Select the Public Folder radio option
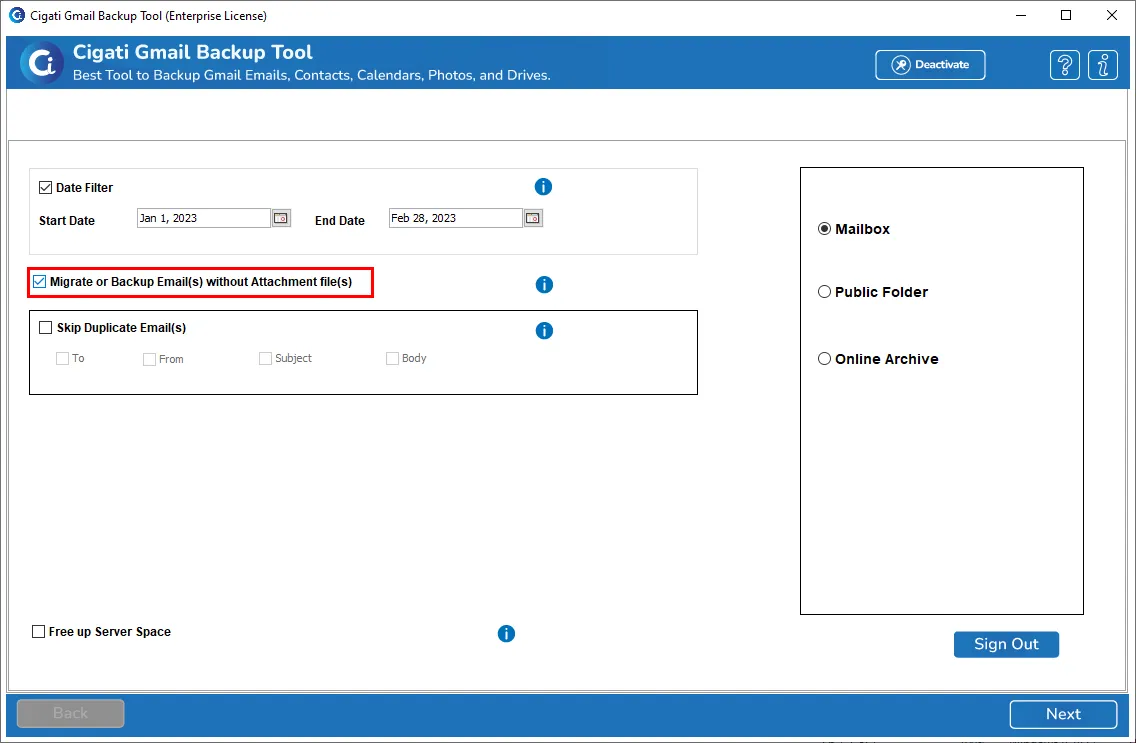The width and height of the screenshot is (1136, 743). pyautogui.click(x=824, y=292)
